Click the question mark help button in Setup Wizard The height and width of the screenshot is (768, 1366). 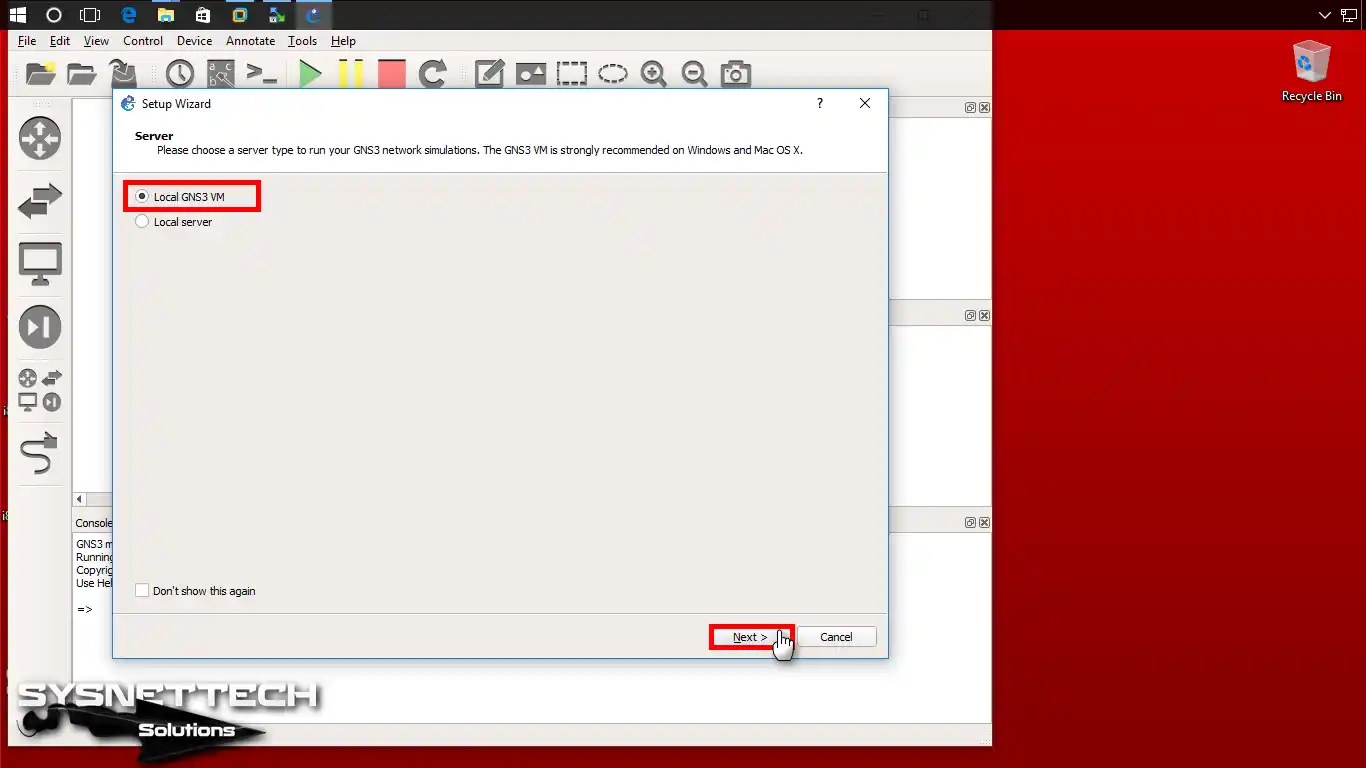point(820,103)
